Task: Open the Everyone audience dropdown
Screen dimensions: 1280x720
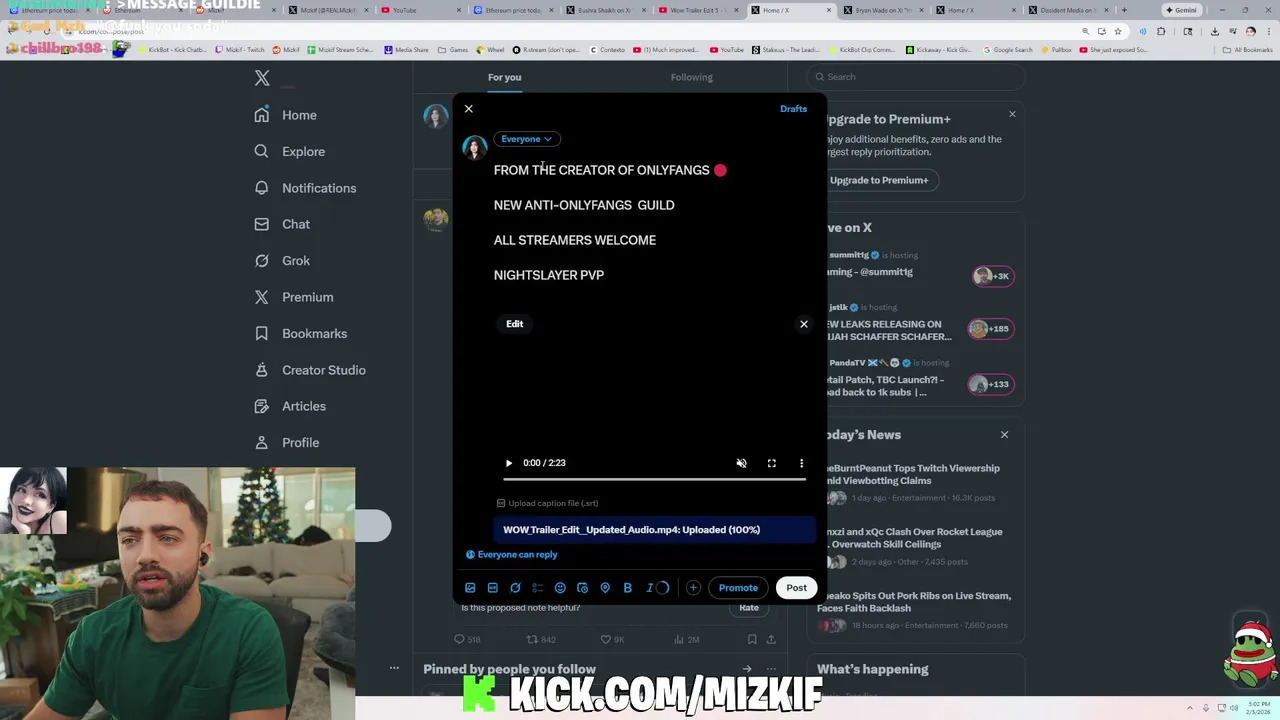Action: 526,139
